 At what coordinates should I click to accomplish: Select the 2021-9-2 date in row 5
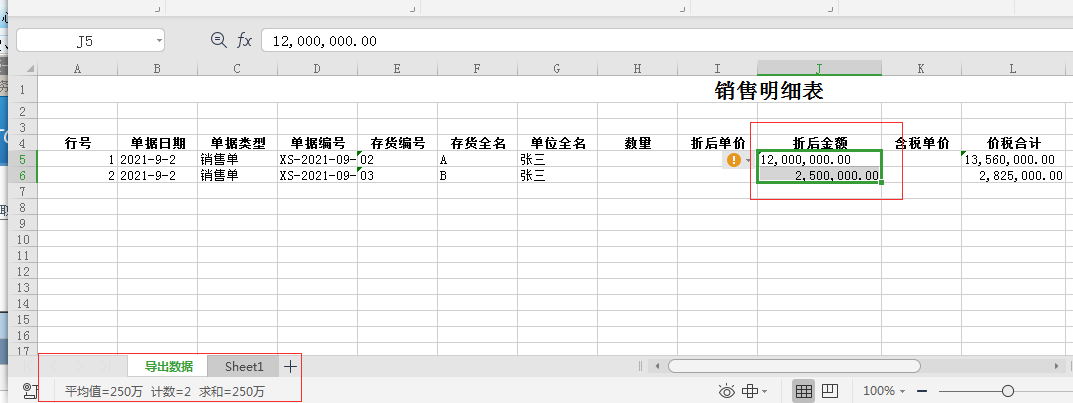pos(157,160)
